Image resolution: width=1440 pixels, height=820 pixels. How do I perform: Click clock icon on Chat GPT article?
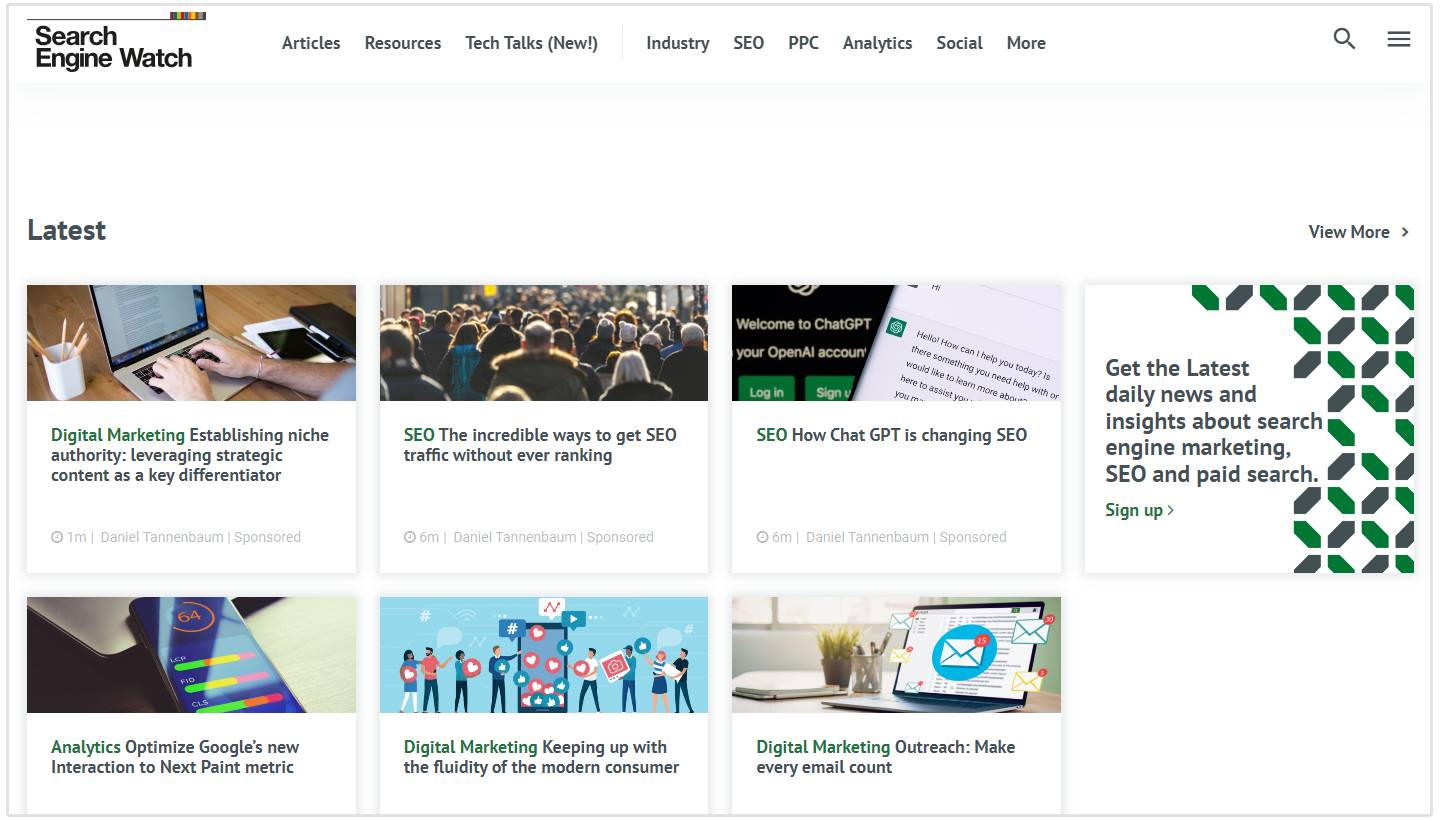[762, 537]
